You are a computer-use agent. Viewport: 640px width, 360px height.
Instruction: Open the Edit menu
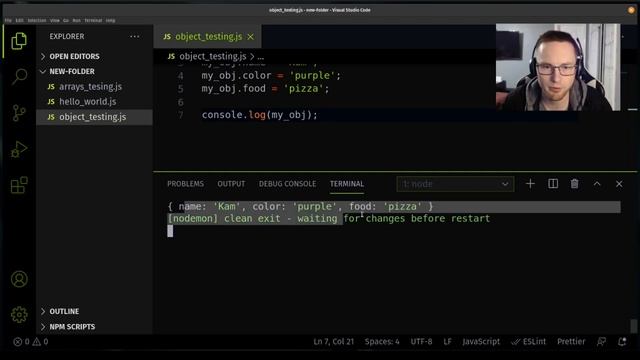tap(20, 20)
